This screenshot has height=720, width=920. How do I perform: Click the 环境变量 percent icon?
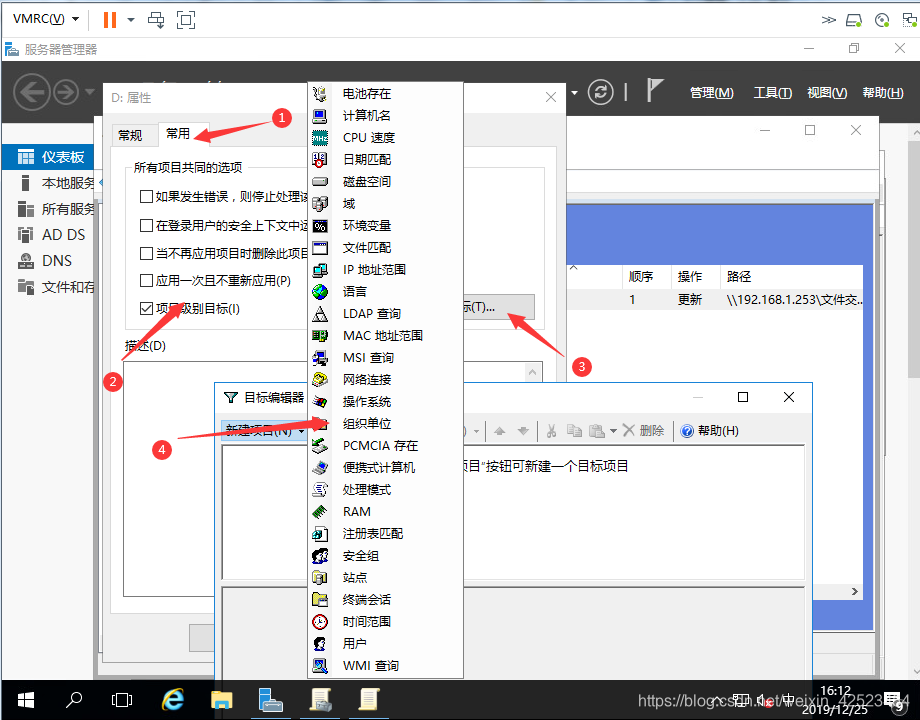coord(320,226)
